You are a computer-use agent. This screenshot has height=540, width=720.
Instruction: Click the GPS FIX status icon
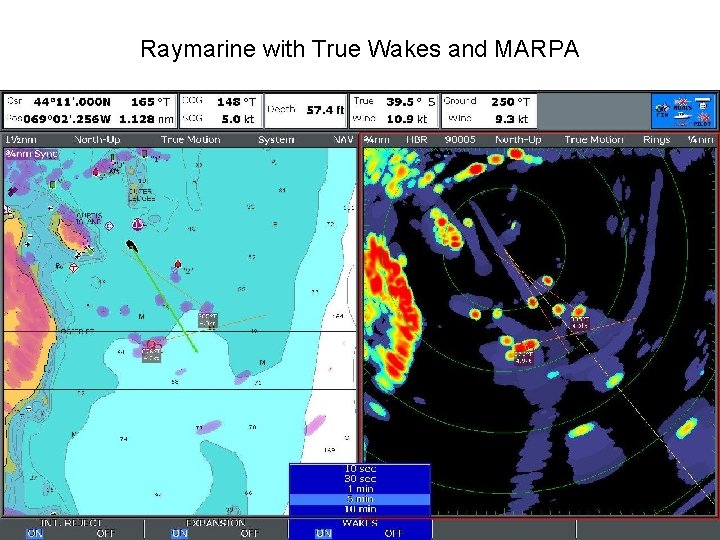662,111
